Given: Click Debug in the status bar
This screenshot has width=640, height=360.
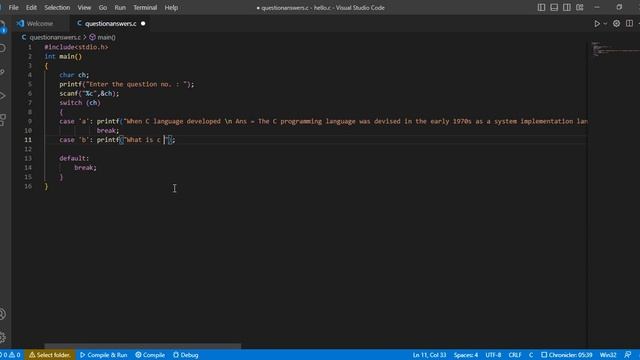Looking at the screenshot, I should point(185,355).
